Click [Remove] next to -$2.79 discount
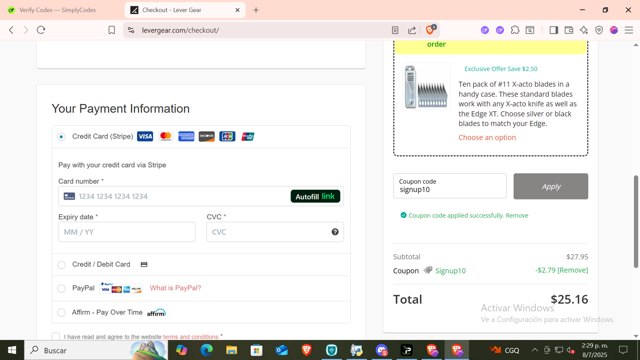 click(573, 270)
